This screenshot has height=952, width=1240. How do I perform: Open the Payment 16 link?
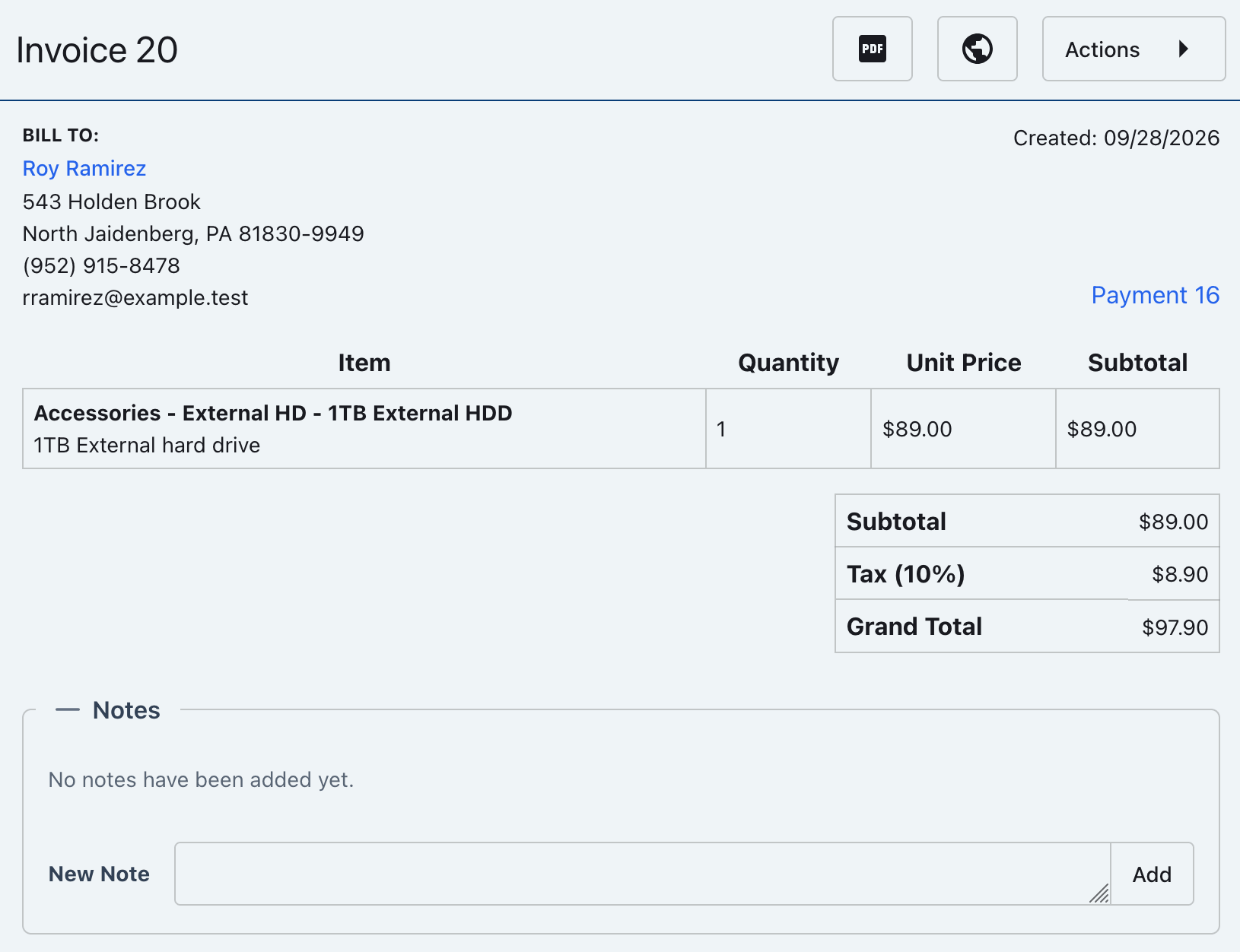1155,295
